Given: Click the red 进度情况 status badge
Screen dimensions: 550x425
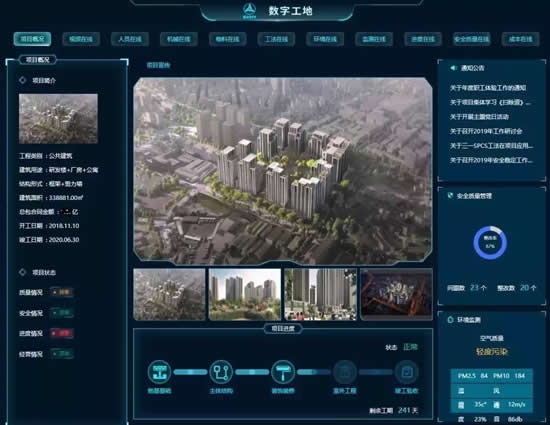Looking at the screenshot, I should (62, 333).
